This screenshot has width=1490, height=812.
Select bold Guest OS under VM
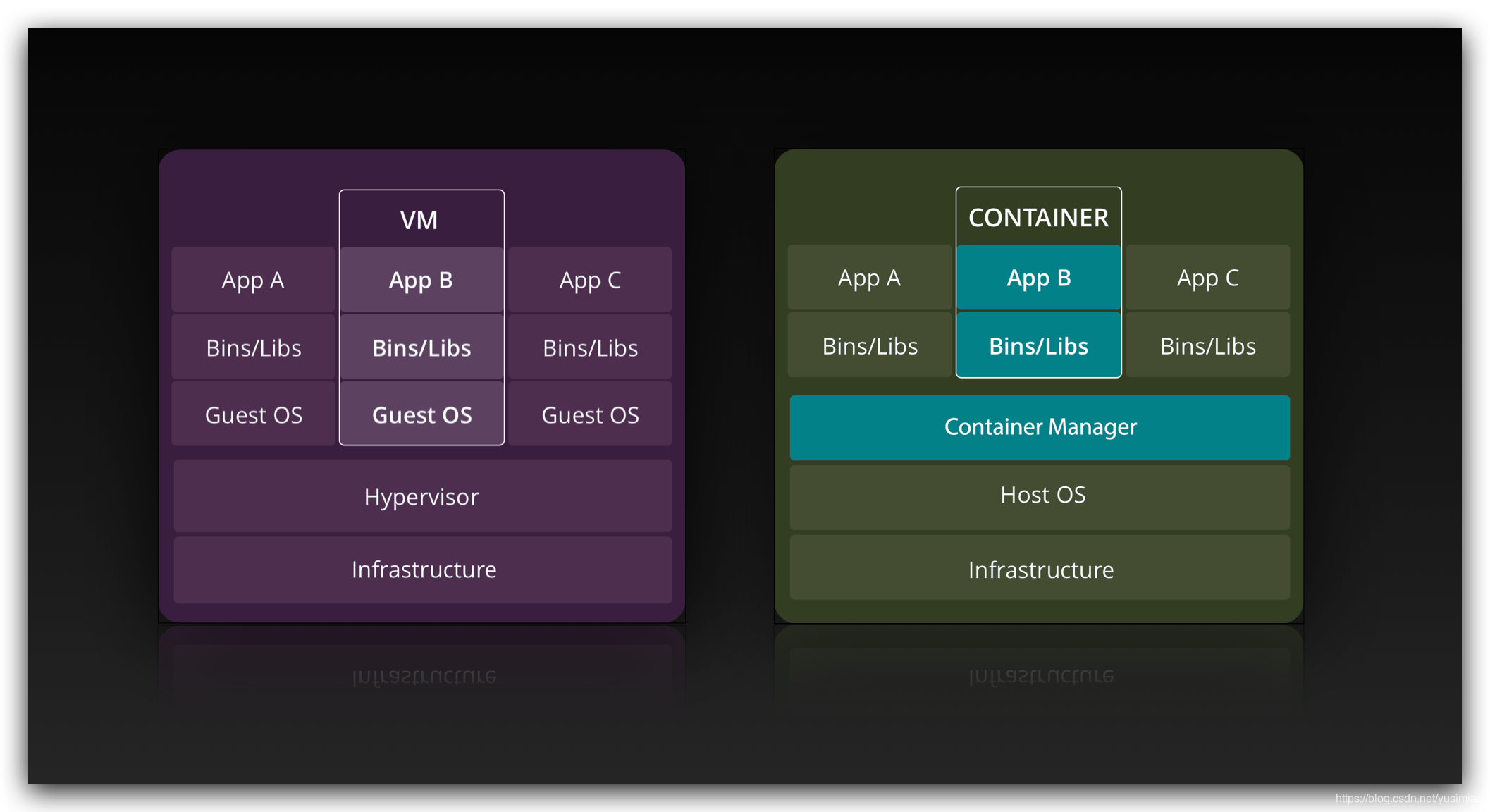click(421, 414)
